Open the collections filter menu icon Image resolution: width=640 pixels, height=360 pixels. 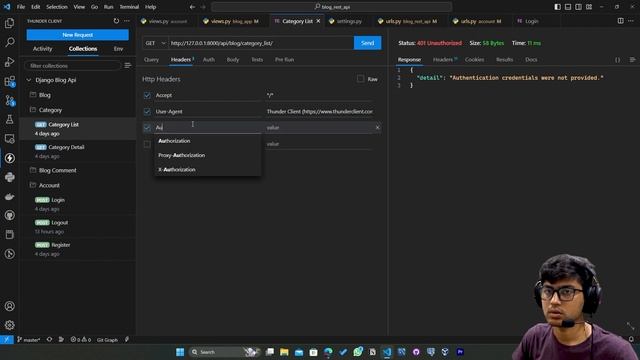(x=128, y=65)
